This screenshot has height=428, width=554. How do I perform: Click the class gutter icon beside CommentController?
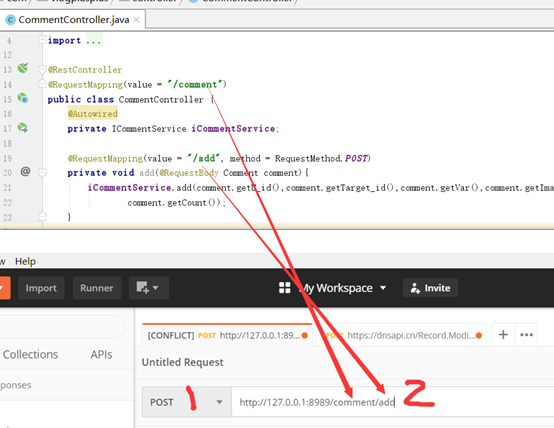(23, 98)
